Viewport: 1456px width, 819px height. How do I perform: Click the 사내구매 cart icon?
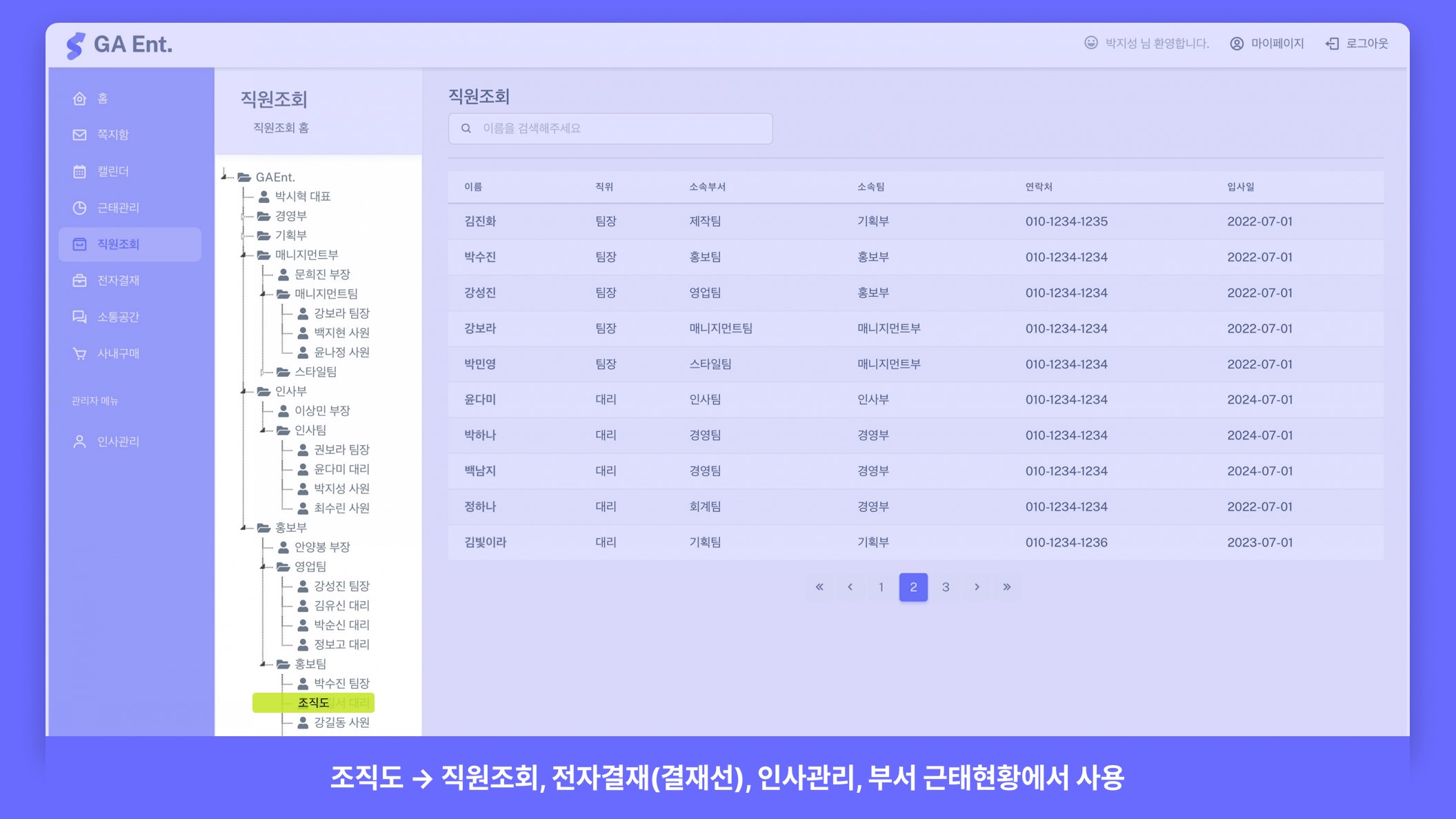pyautogui.click(x=79, y=353)
